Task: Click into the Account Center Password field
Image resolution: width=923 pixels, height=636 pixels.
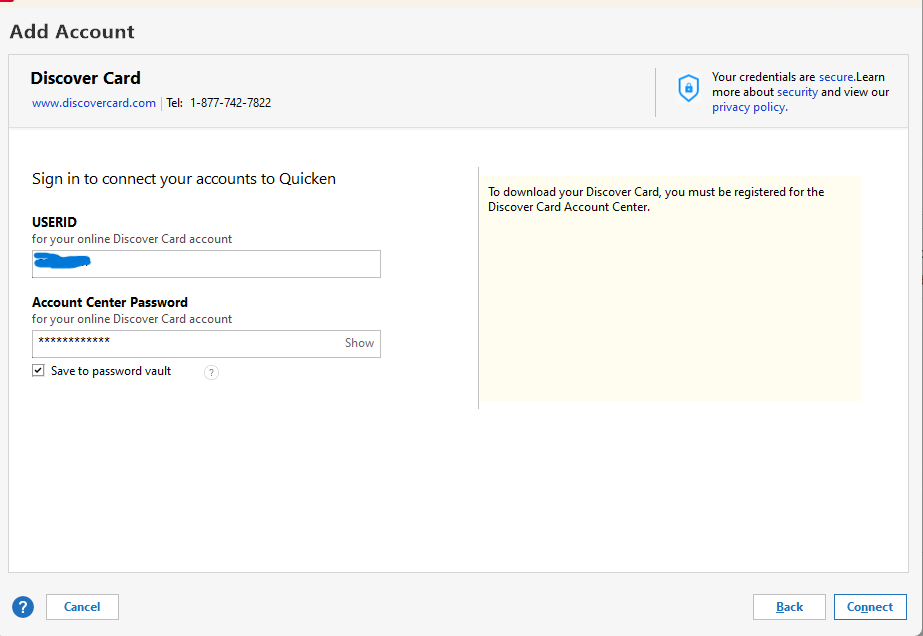Action: 185,343
